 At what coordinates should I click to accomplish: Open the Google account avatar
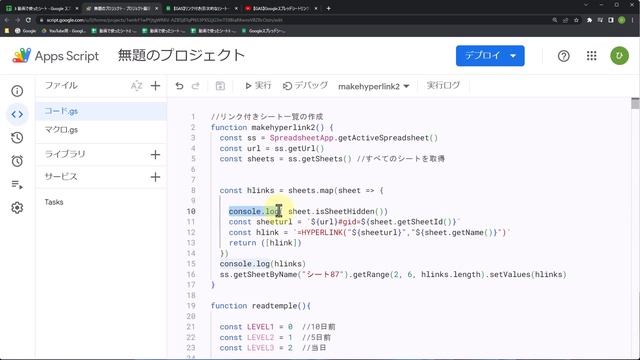click(619, 56)
